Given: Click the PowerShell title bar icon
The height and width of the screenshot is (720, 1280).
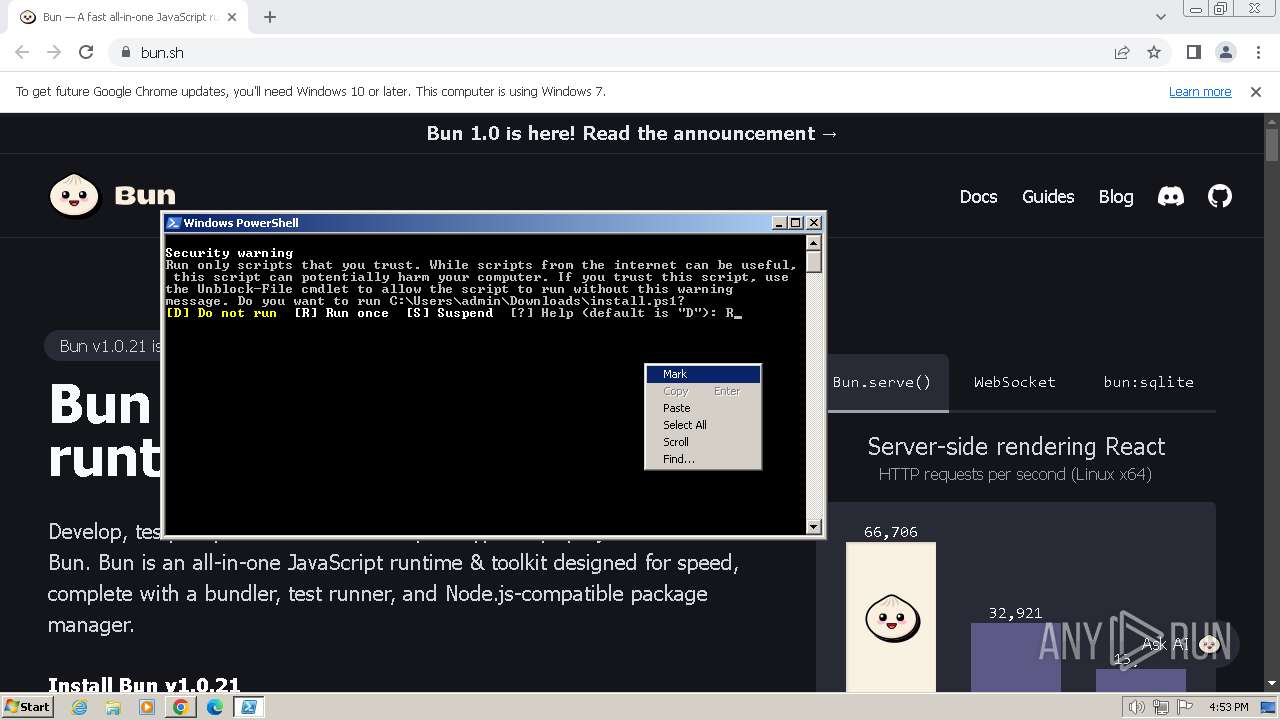Looking at the screenshot, I should 173,223.
